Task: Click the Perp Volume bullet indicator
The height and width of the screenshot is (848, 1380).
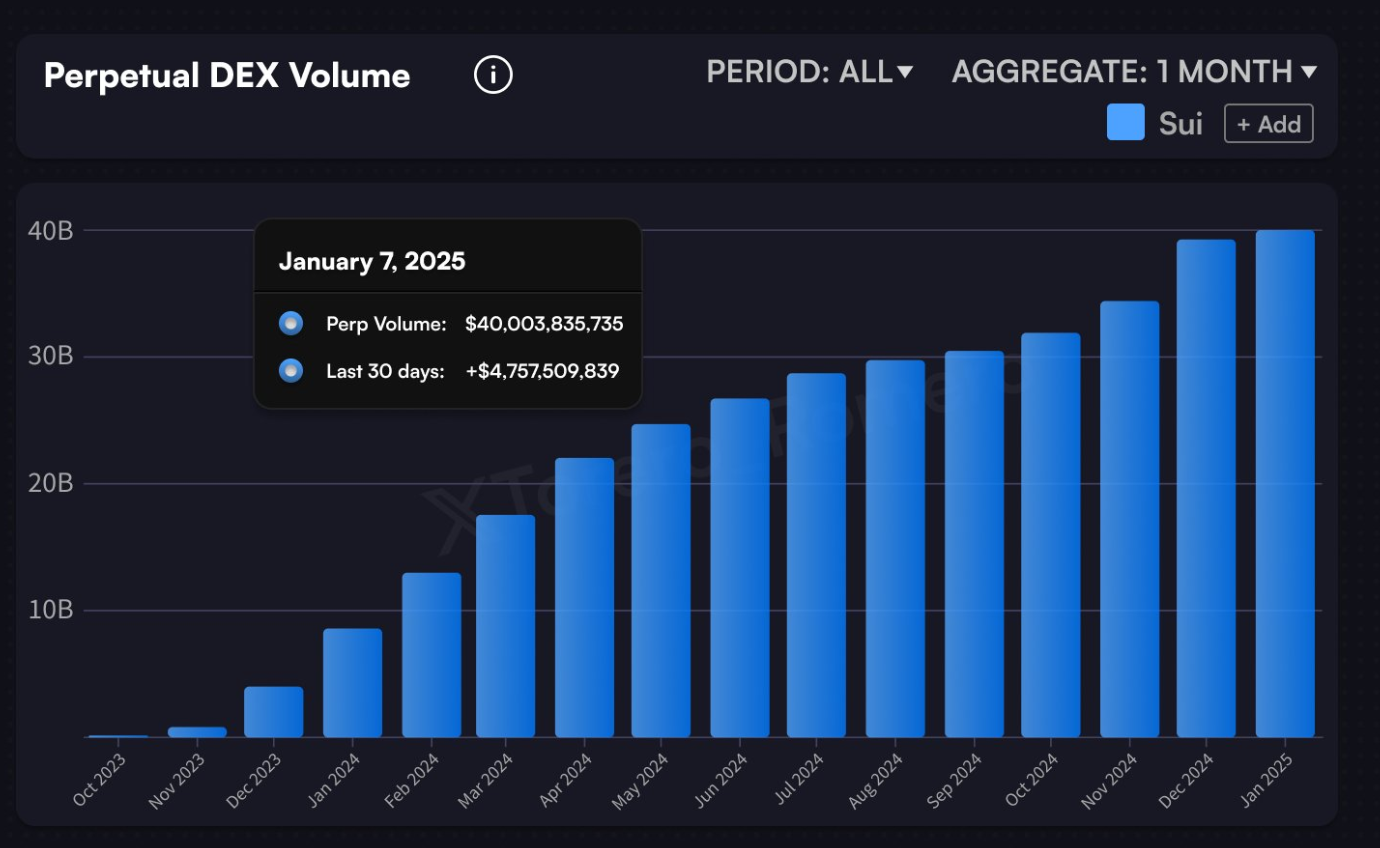Action: click(289, 323)
